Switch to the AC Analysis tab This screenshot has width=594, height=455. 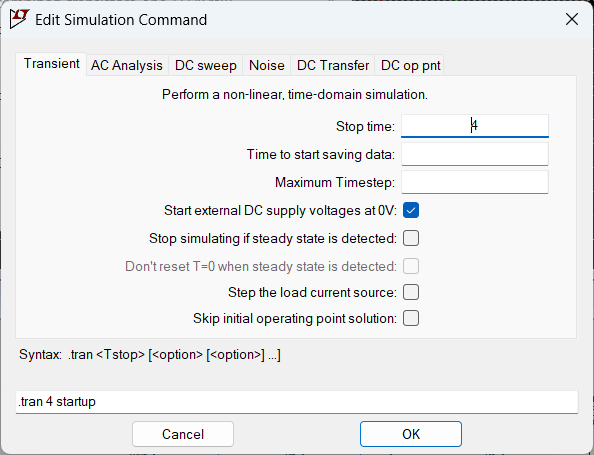127,65
